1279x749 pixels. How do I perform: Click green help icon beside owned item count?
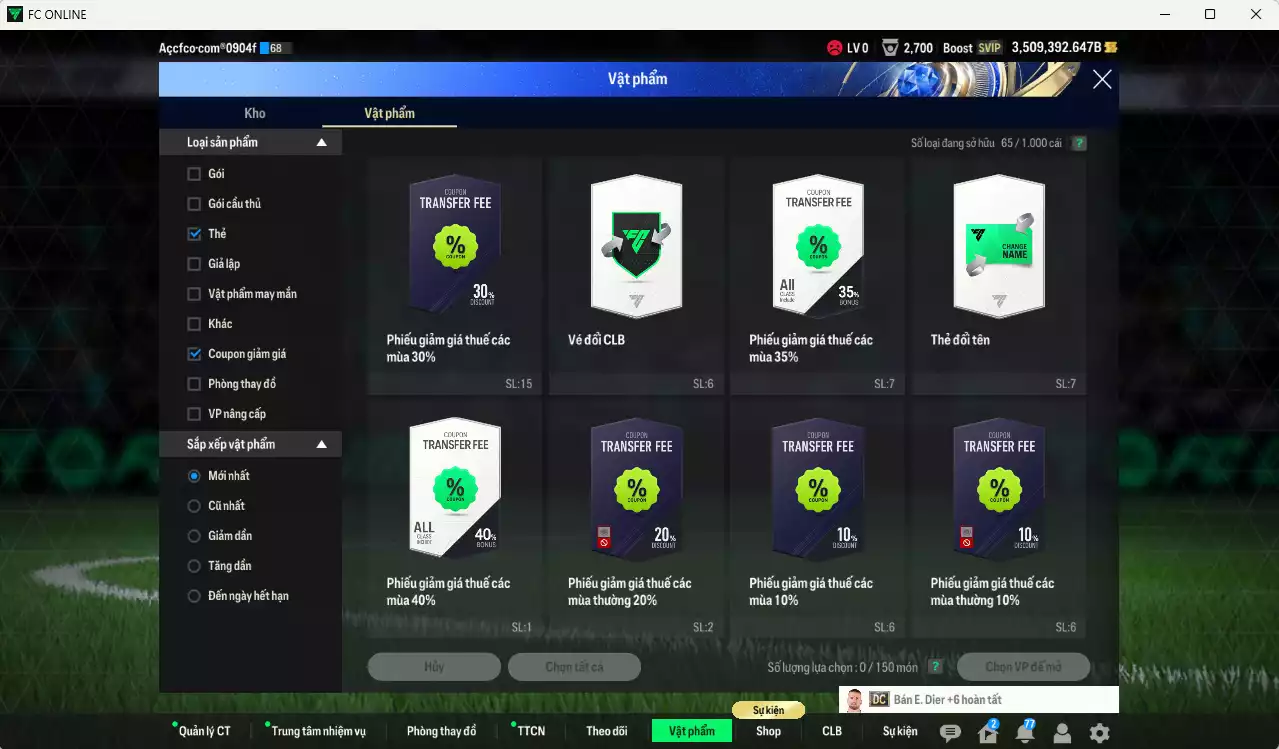1079,143
